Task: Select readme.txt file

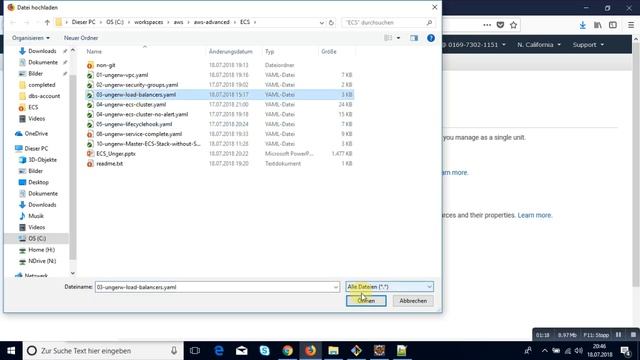Action: tap(109, 163)
